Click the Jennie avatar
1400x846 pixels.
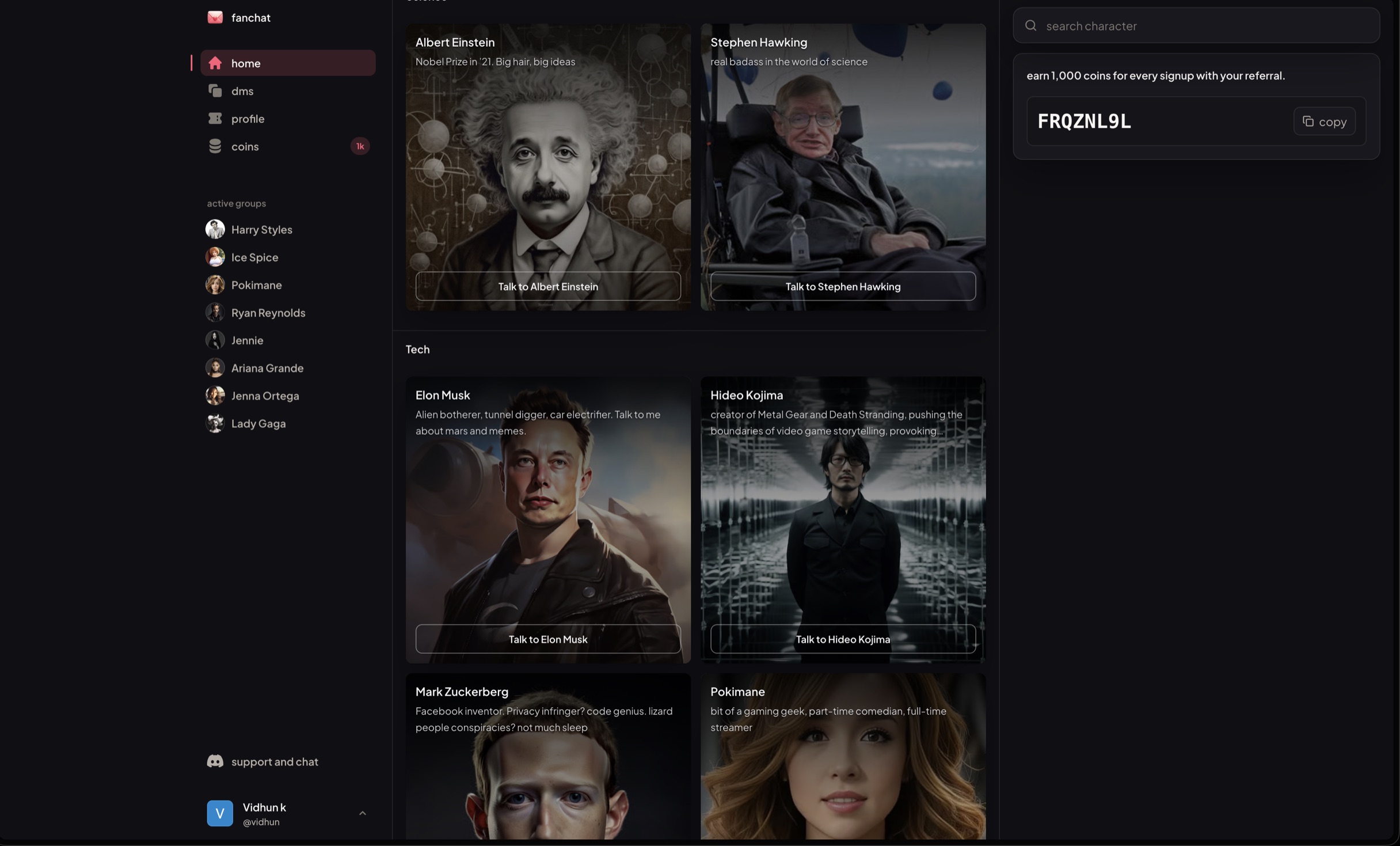(x=215, y=340)
